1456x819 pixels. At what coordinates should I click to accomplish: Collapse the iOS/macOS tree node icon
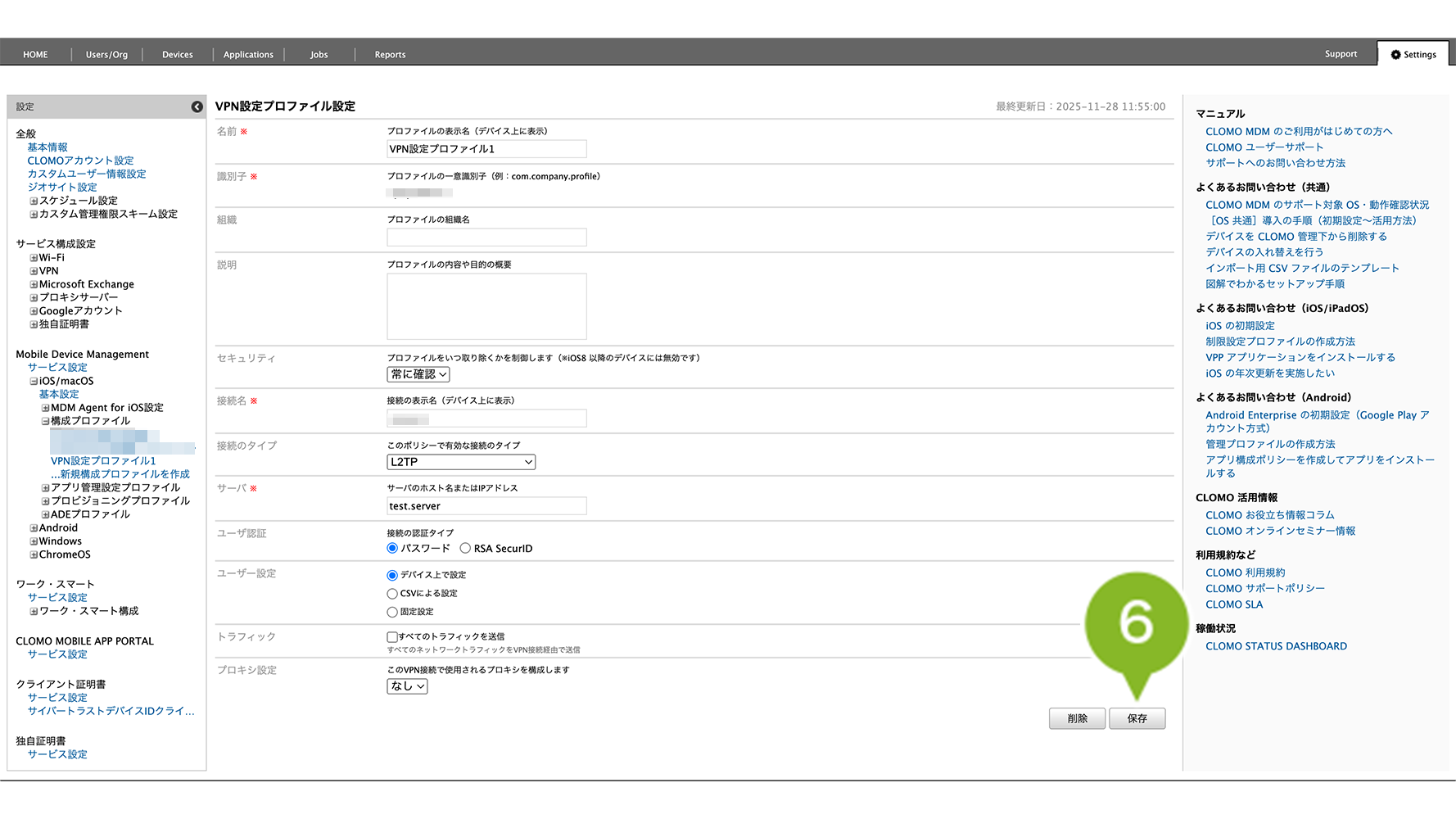point(34,382)
